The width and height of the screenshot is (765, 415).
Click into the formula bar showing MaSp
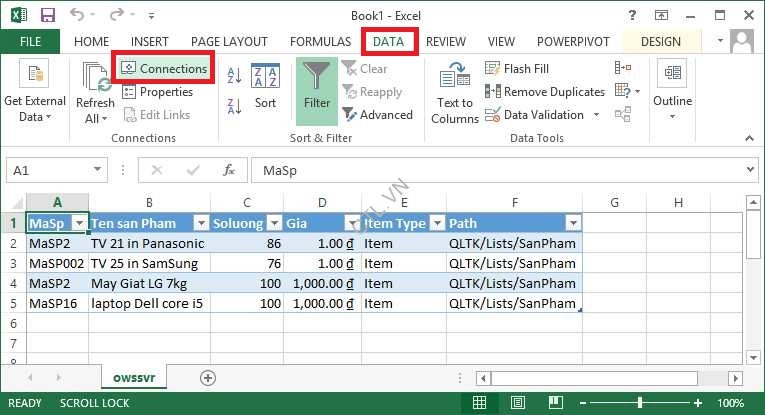point(498,170)
